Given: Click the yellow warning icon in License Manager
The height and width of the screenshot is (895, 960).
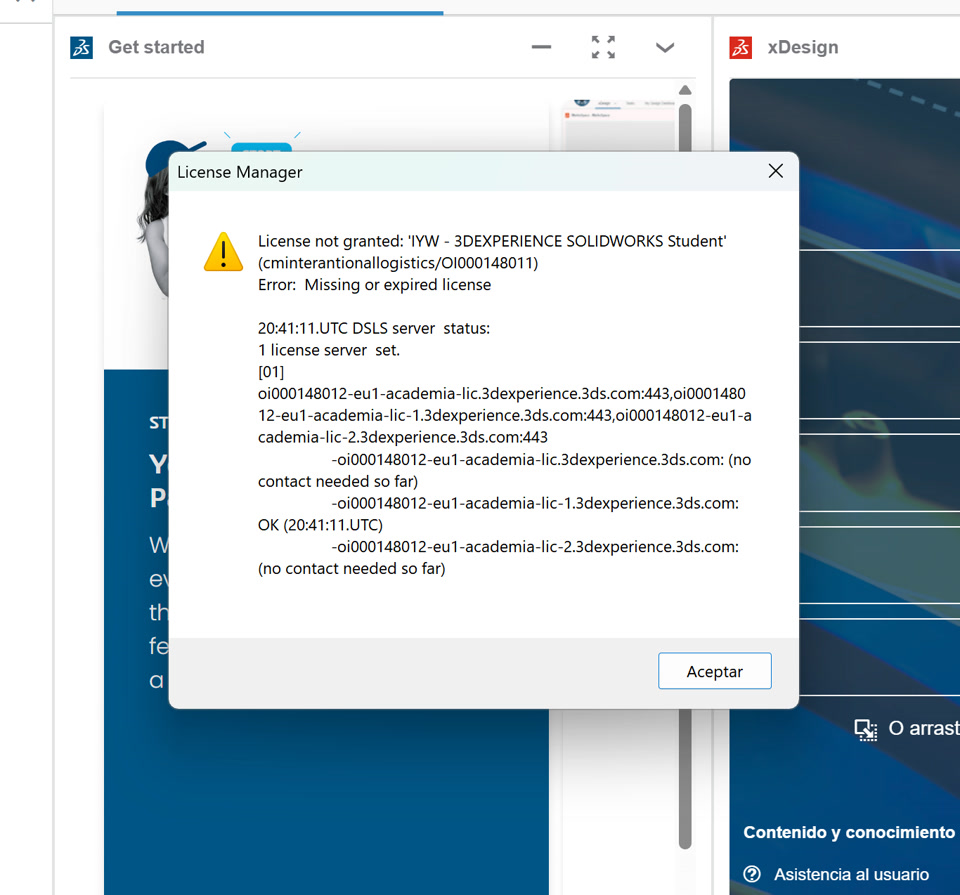Looking at the screenshot, I should (x=223, y=252).
